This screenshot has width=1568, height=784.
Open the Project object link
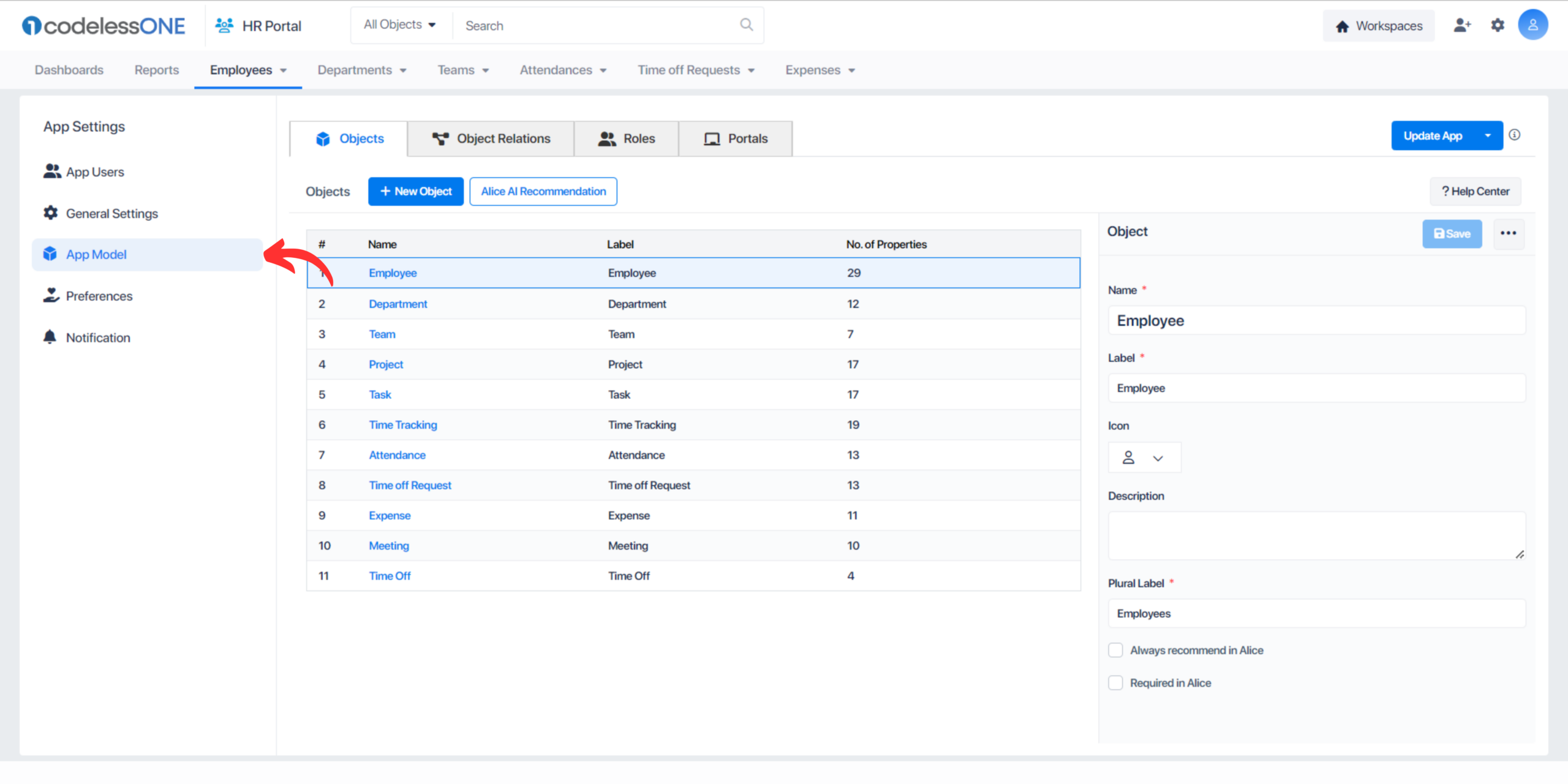point(386,364)
